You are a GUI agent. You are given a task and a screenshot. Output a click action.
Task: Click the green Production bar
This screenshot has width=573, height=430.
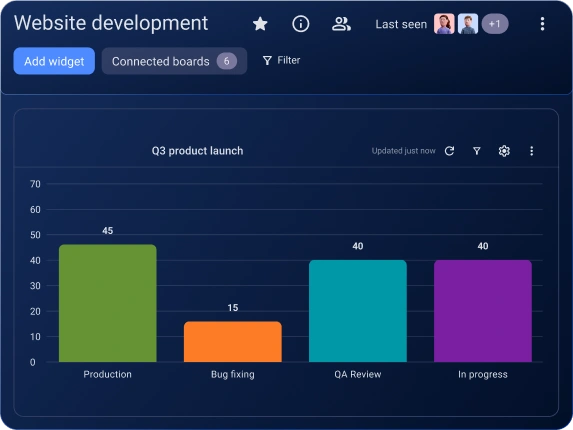coord(108,303)
